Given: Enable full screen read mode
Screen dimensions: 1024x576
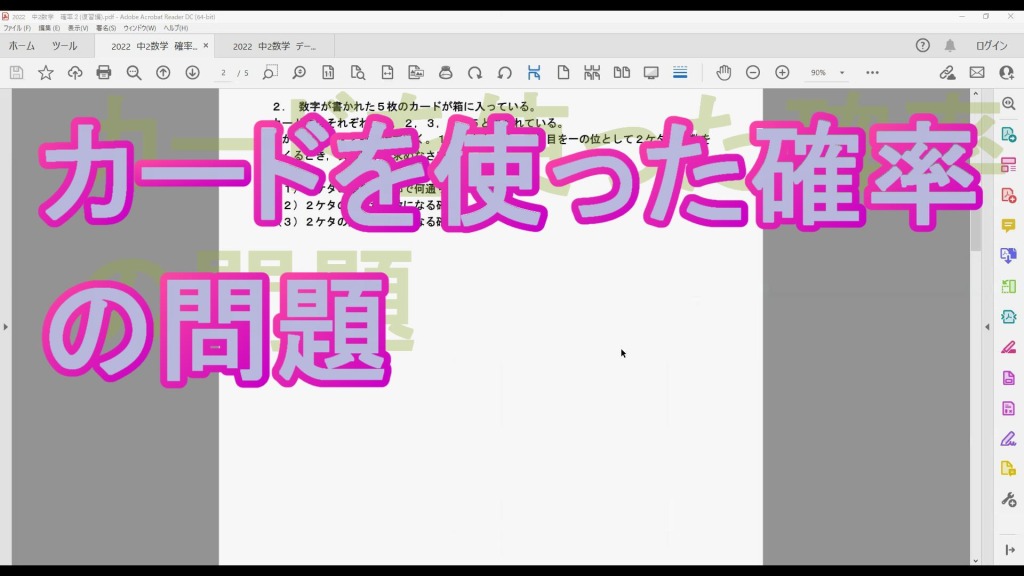Looking at the screenshot, I should [x=651, y=73].
